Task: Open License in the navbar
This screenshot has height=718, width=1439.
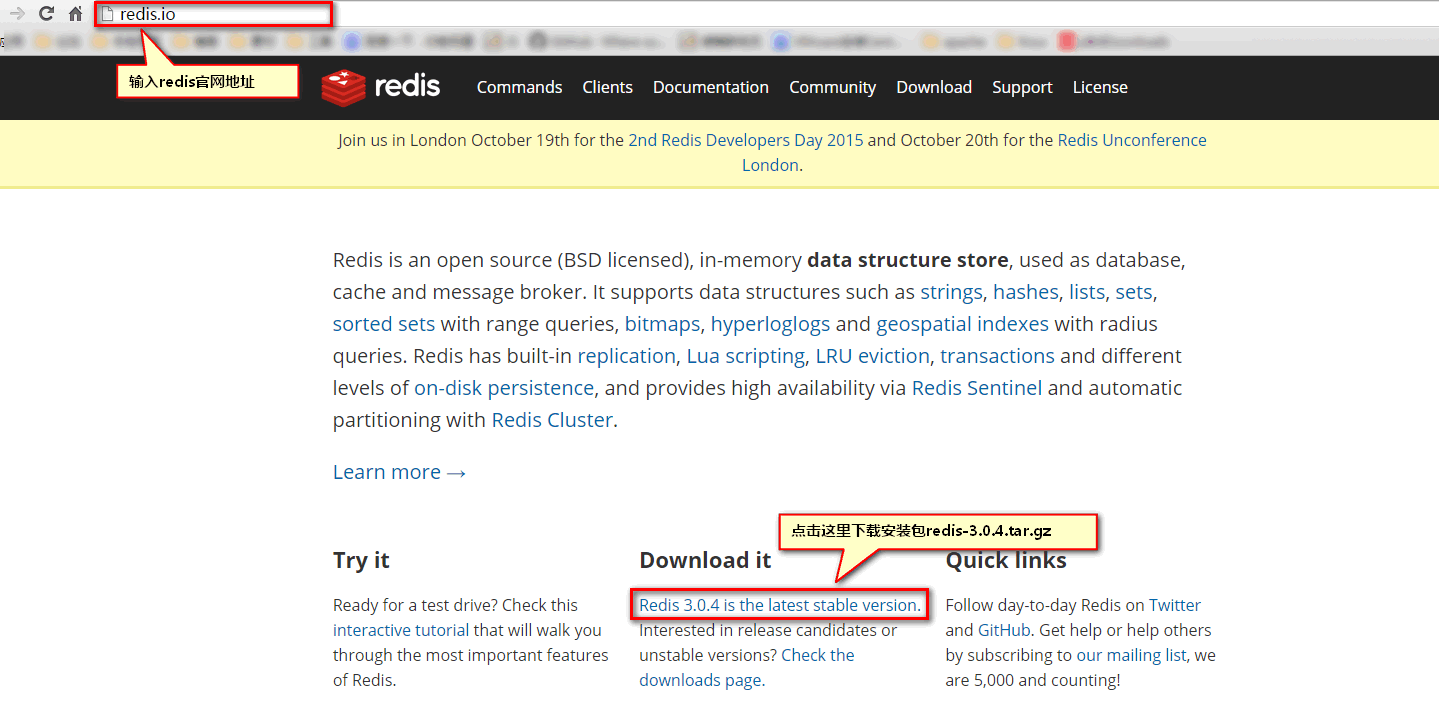Action: click(1100, 87)
